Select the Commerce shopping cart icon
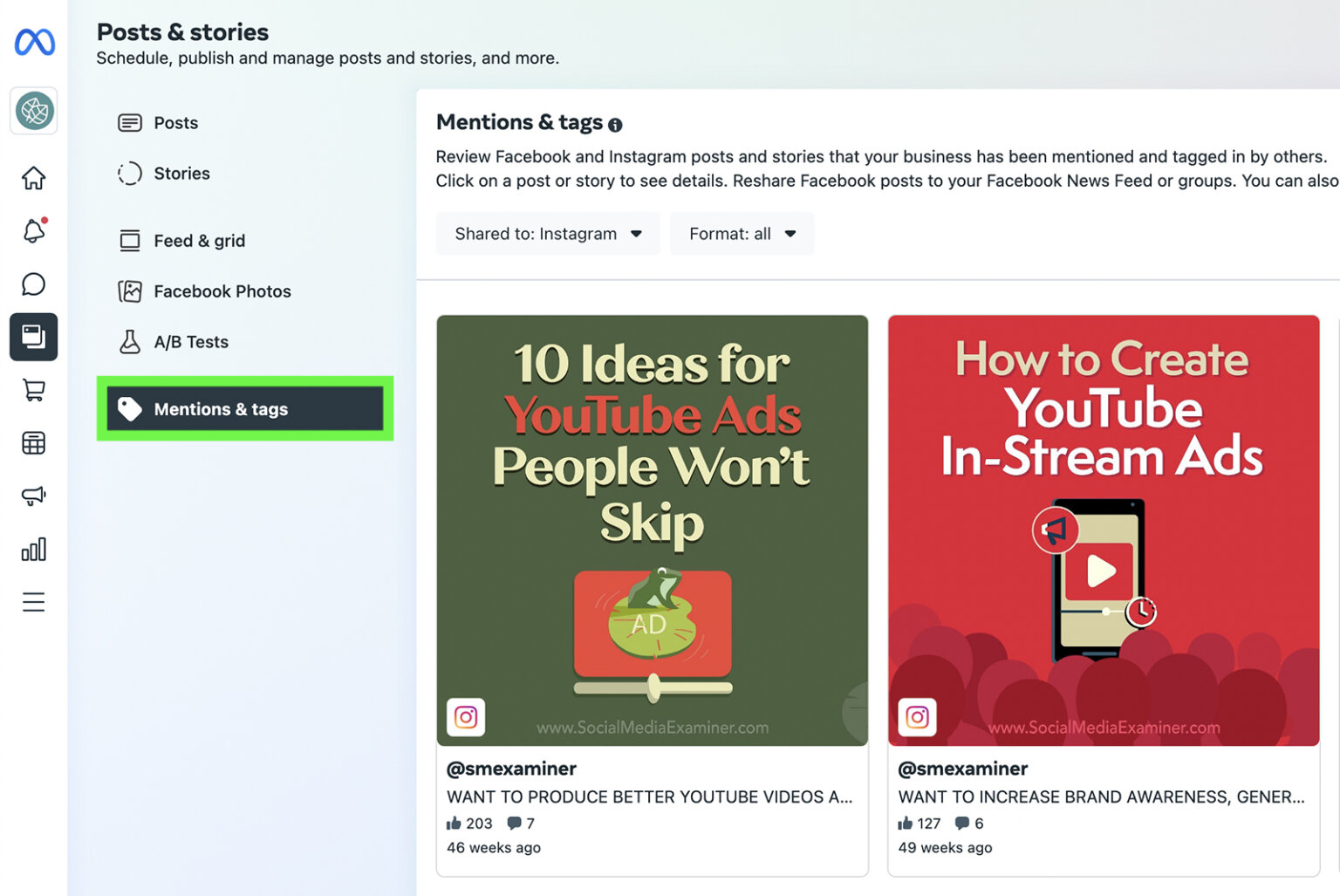This screenshot has height=896, width=1340. pyautogui.click(x=33, y=390)
